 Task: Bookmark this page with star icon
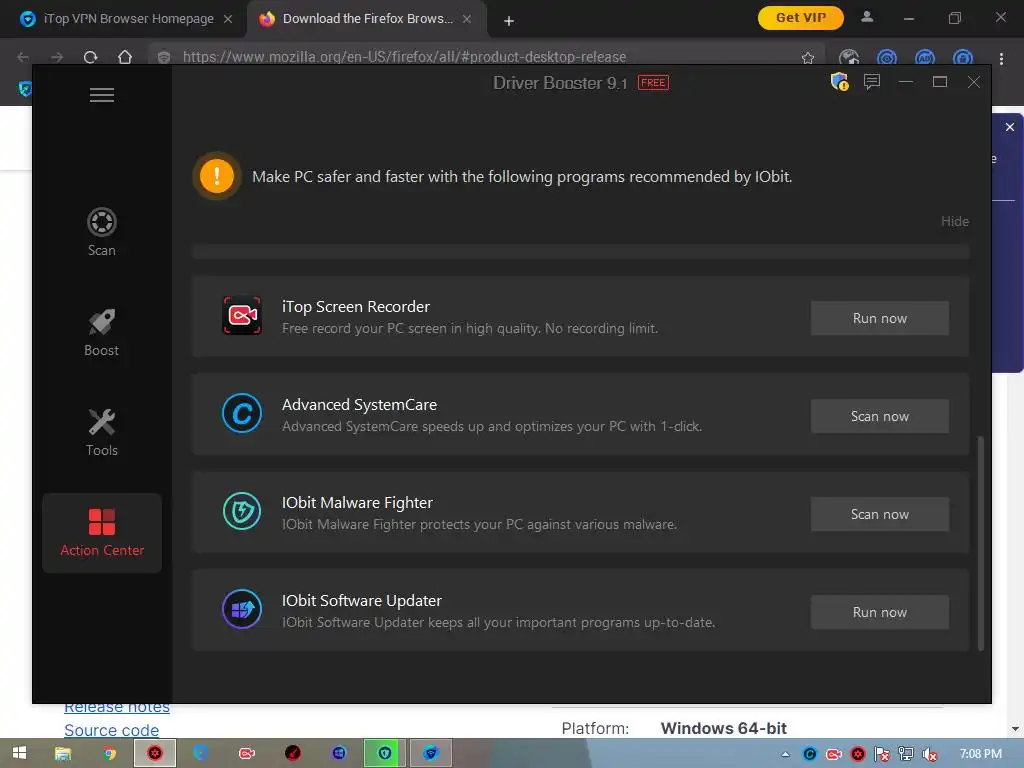tap(808, 57)
